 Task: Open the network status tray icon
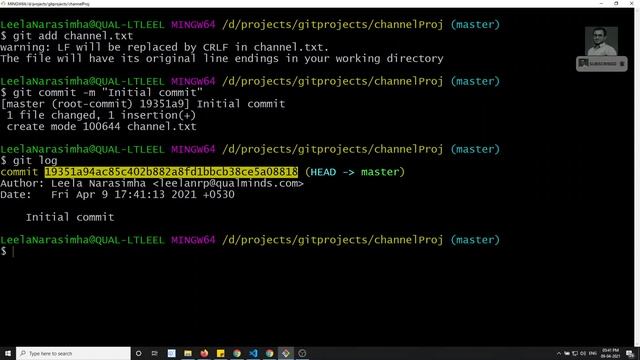(x=575, y=353)
